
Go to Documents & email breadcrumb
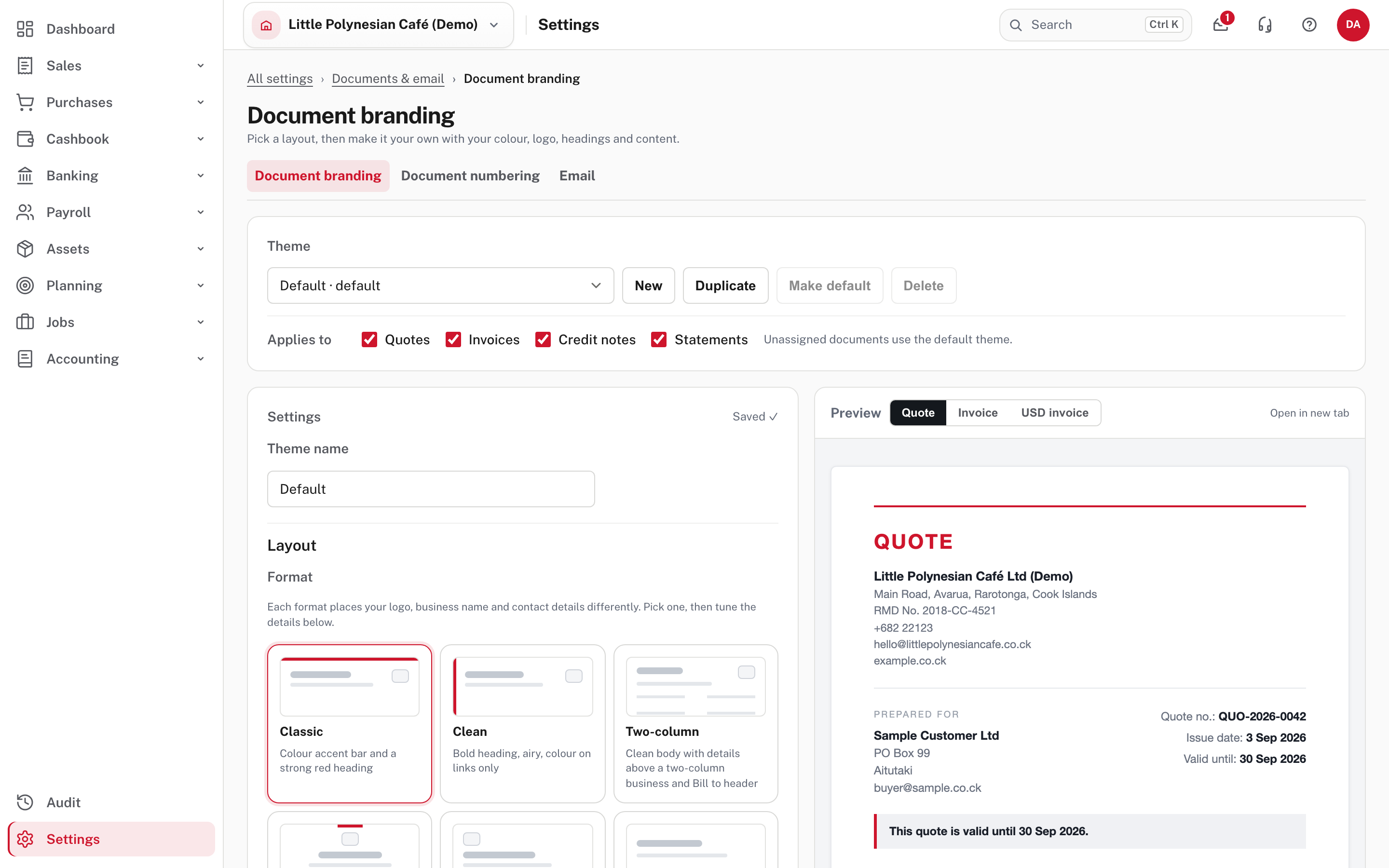click(387, 79)
